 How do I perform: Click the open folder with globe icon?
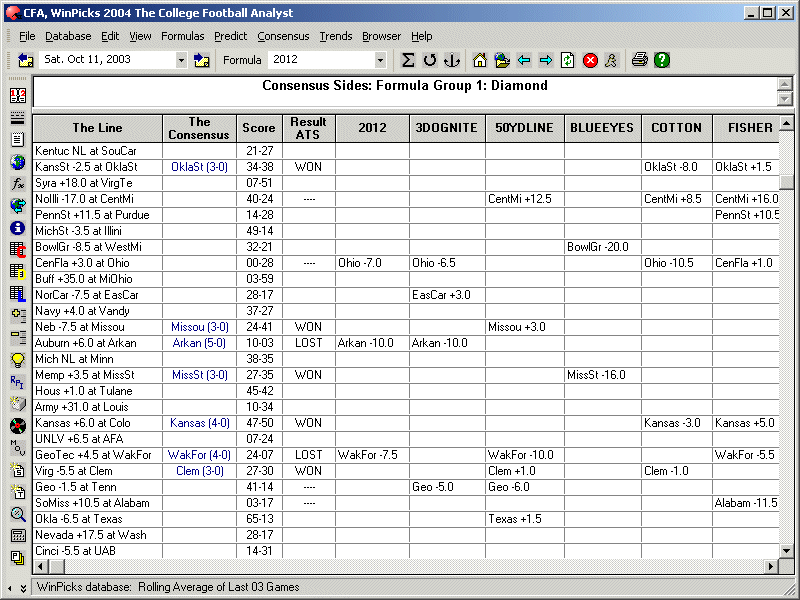502,60
